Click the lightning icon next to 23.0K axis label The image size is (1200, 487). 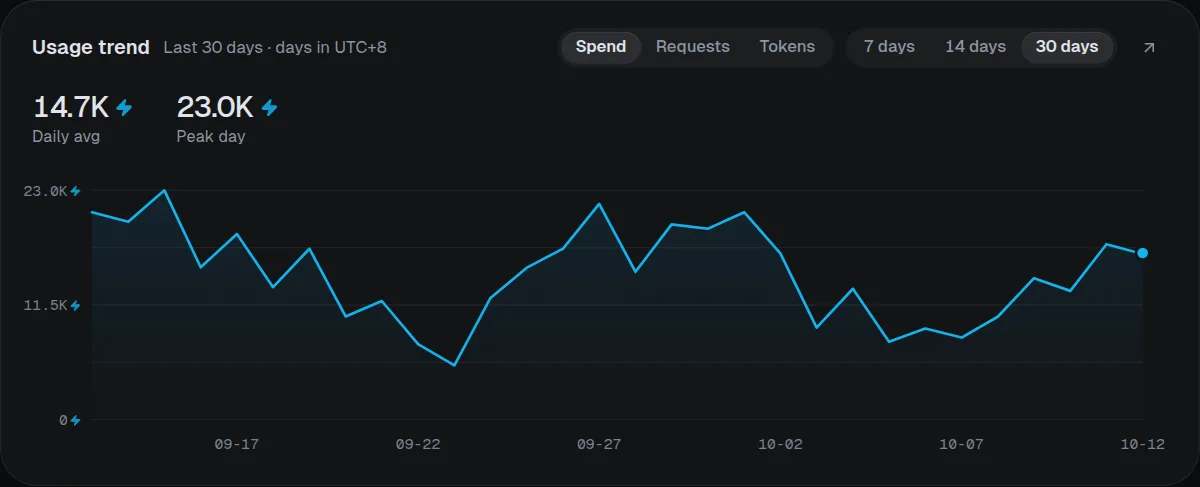coord(75,191)
